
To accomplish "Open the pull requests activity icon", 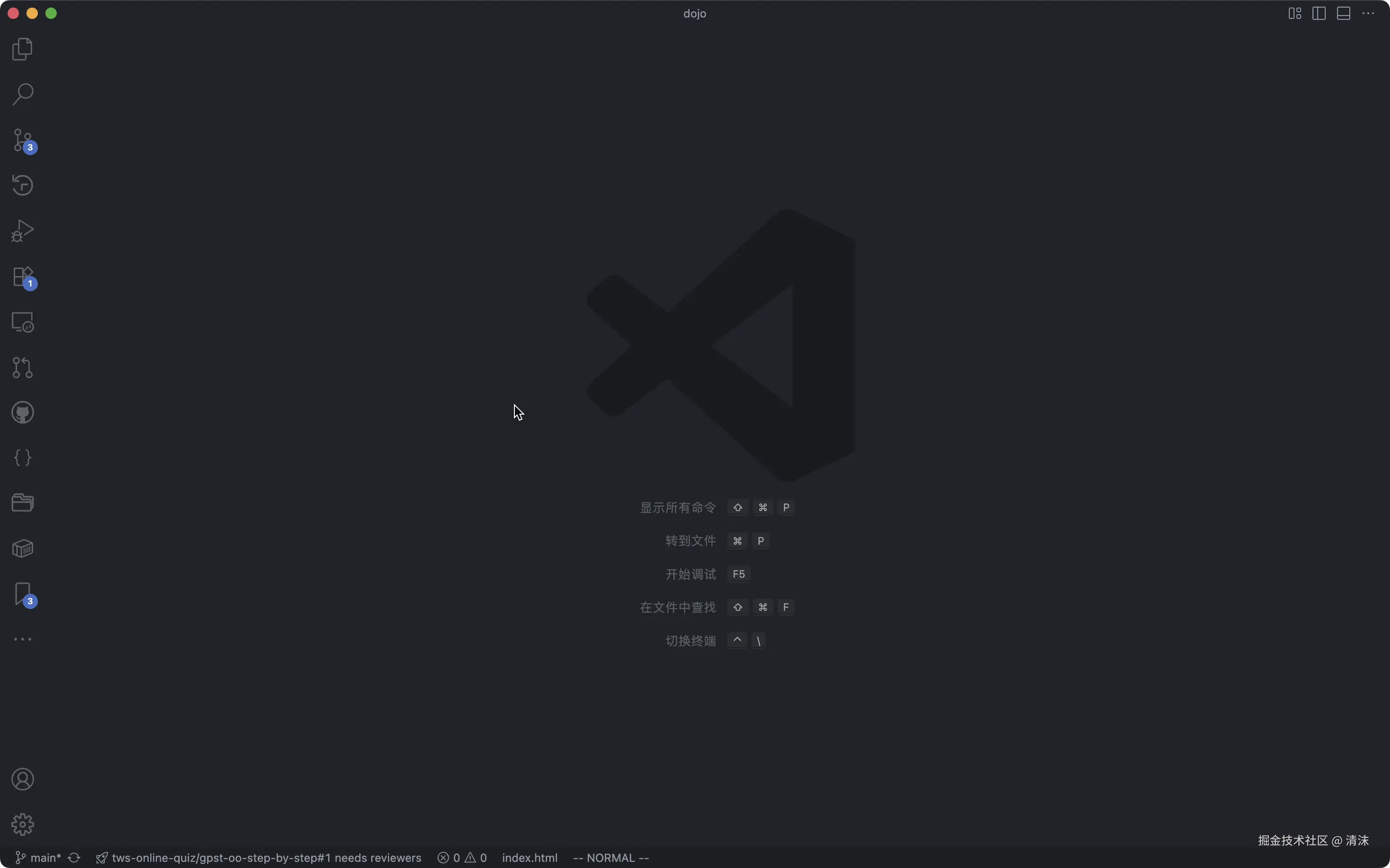I will coord(22,367).
